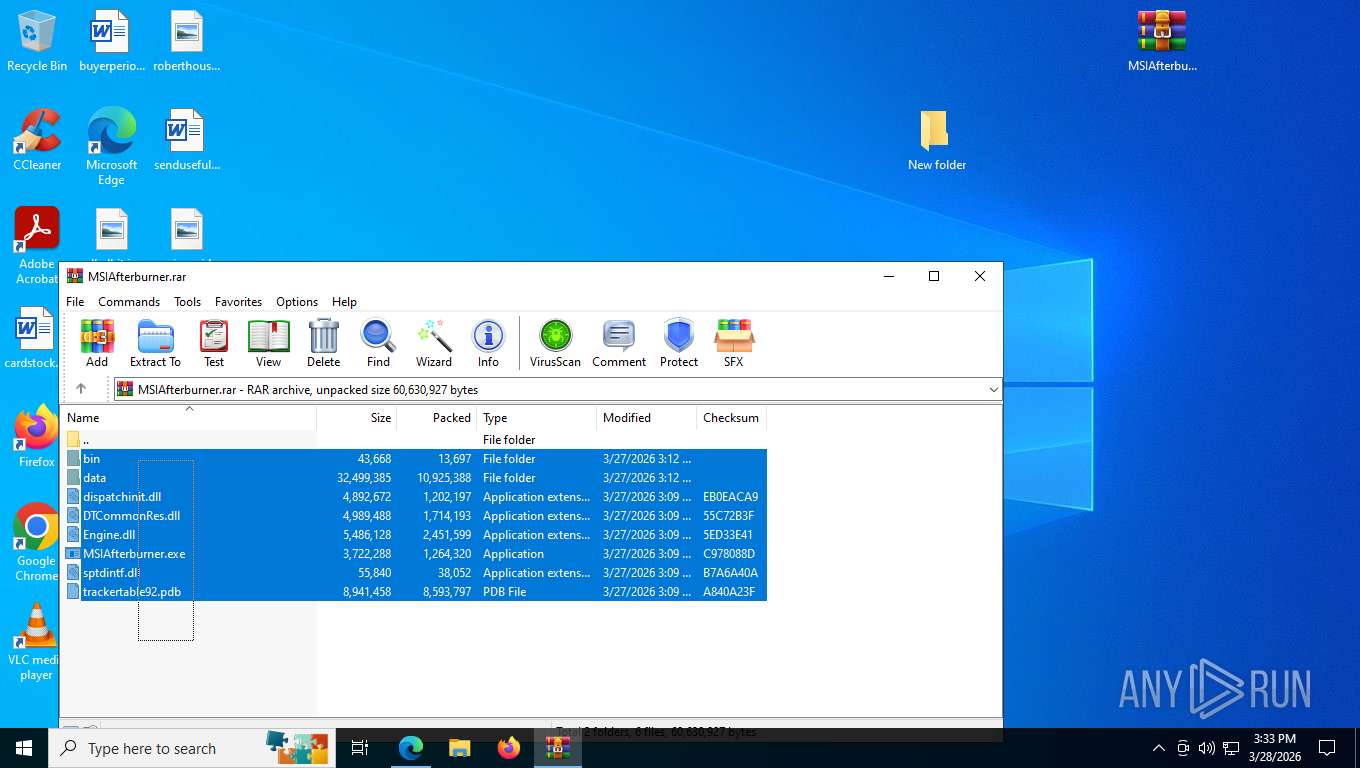Open the Tools menu
The height and width of the screenshot is (768, 1360).
click(x=187, y=301)
